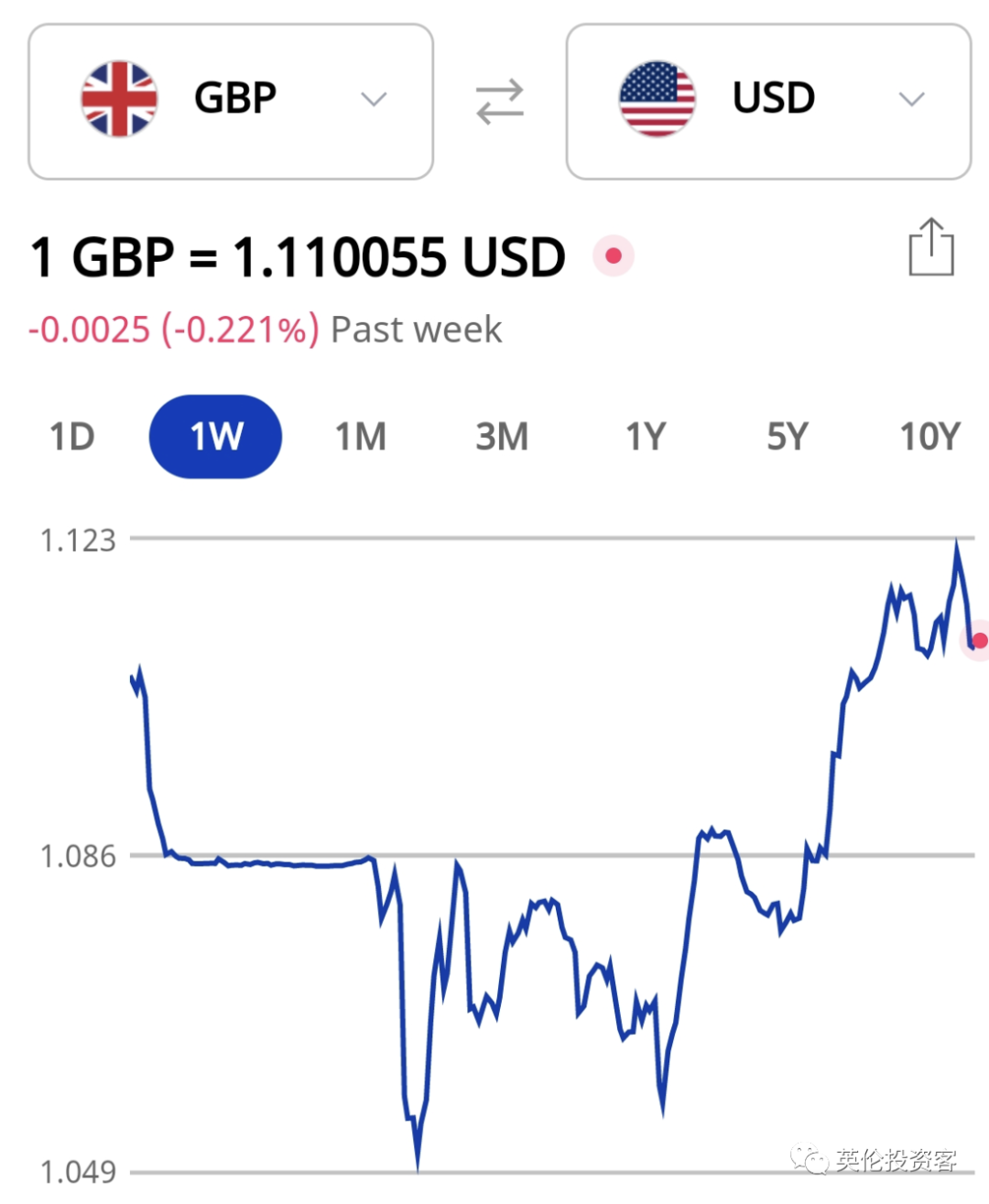Screen dimensions: 989x1204
Task: Tap the US flag icon
Action: pos(657,99)
